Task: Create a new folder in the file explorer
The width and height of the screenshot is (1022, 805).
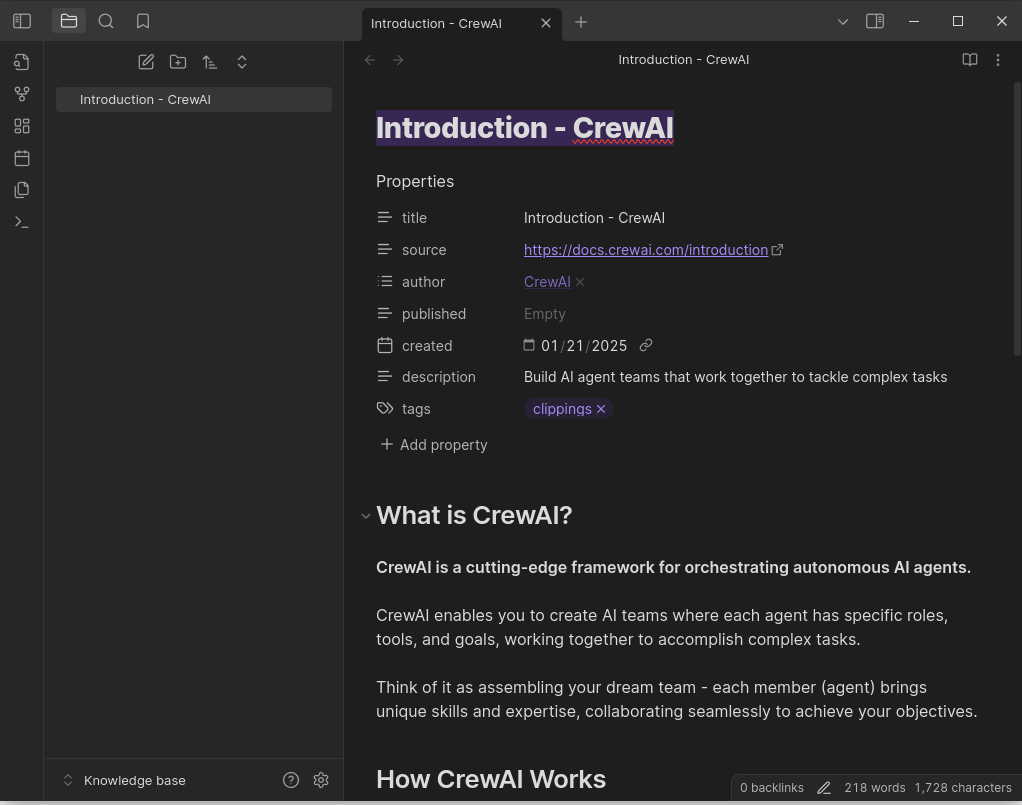Action: (x=178, y=62)
